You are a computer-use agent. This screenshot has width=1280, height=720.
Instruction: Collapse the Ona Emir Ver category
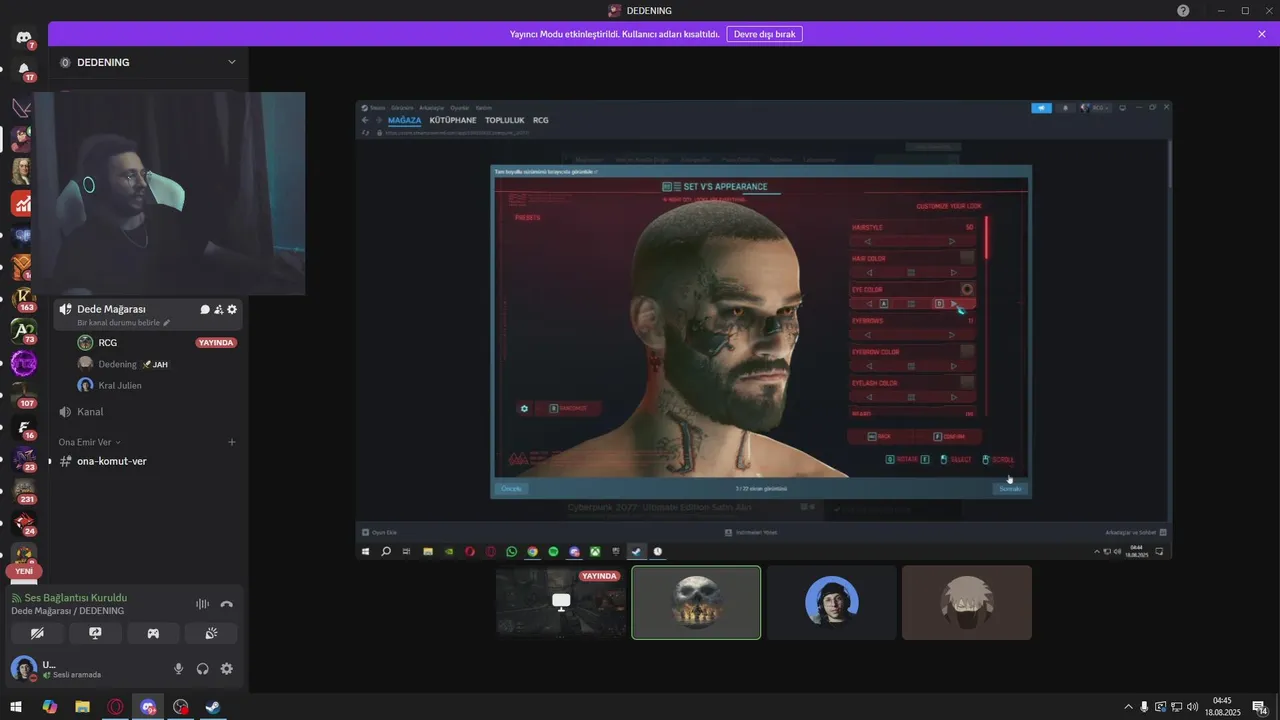pyautogui.click(x=89, y=442)
